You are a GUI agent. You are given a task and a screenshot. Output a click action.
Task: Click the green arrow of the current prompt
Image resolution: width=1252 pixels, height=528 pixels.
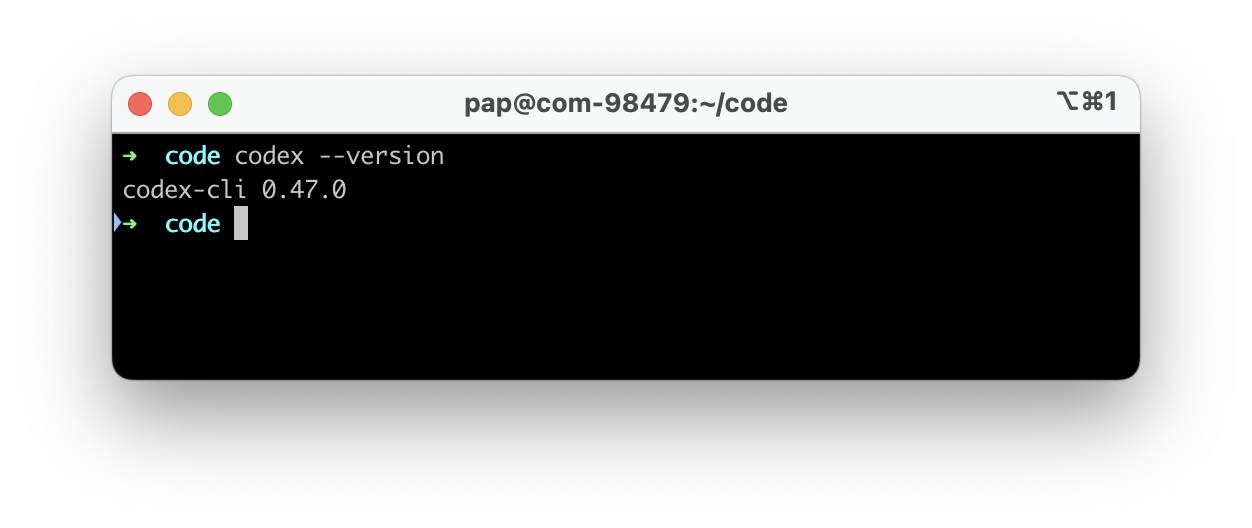coord(131,223)
